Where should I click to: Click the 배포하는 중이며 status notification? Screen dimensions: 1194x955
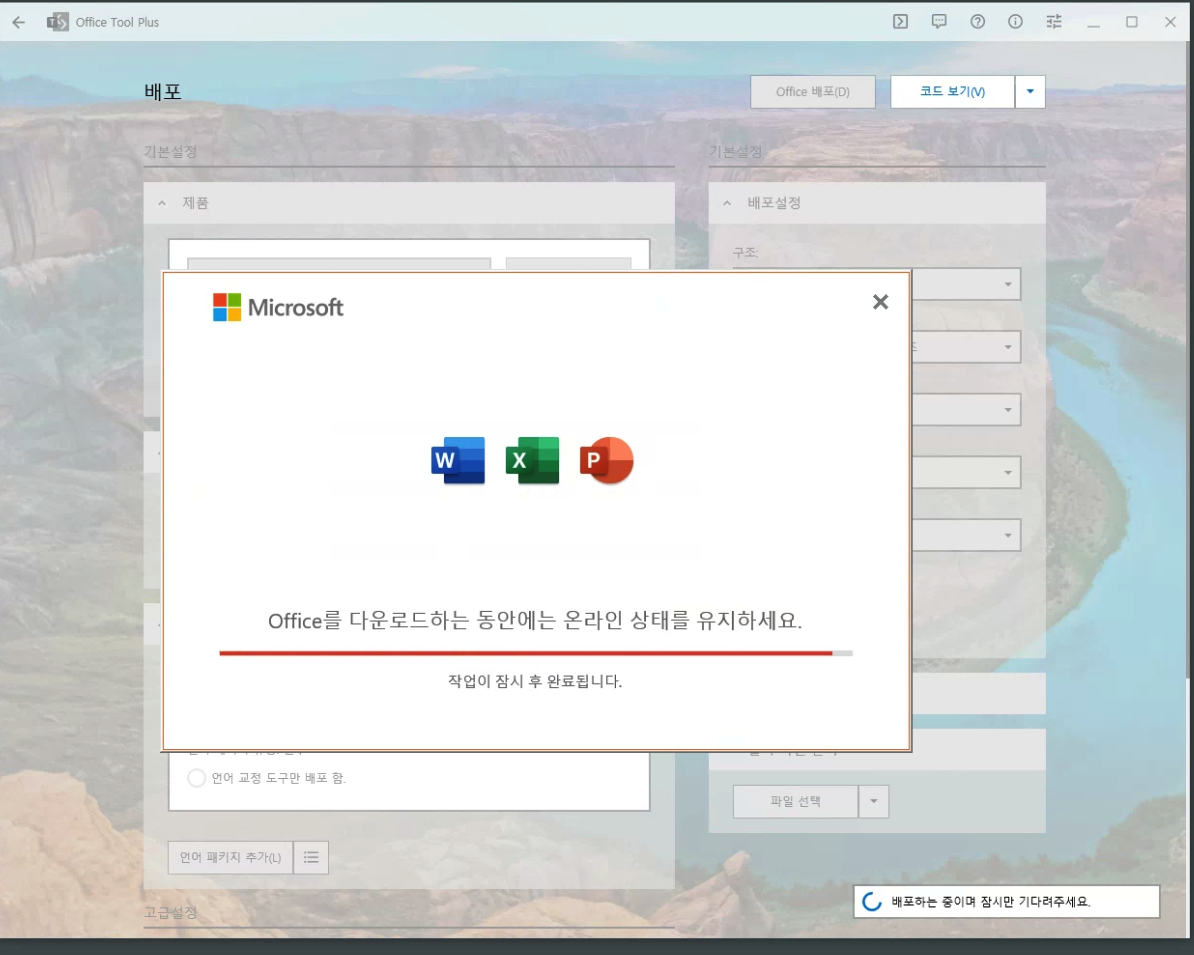(1007, 902)
